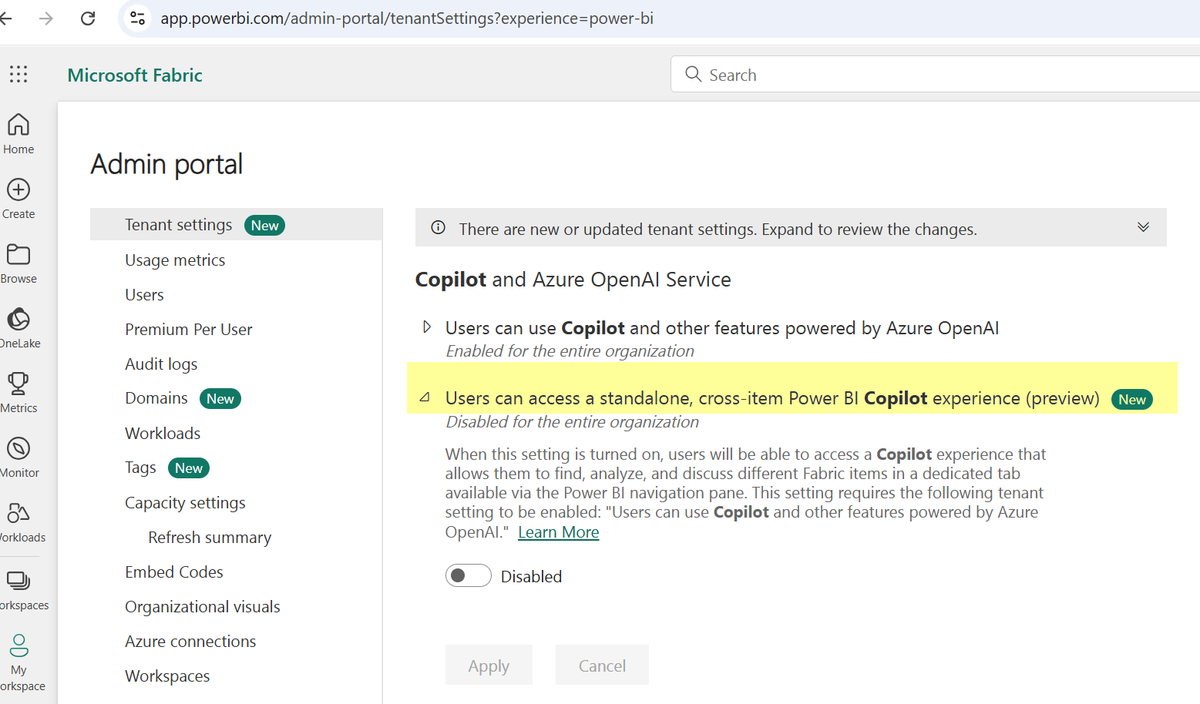Open Monitor in the navigation pane
This screenshot has width=1200, height=704.
18,458
